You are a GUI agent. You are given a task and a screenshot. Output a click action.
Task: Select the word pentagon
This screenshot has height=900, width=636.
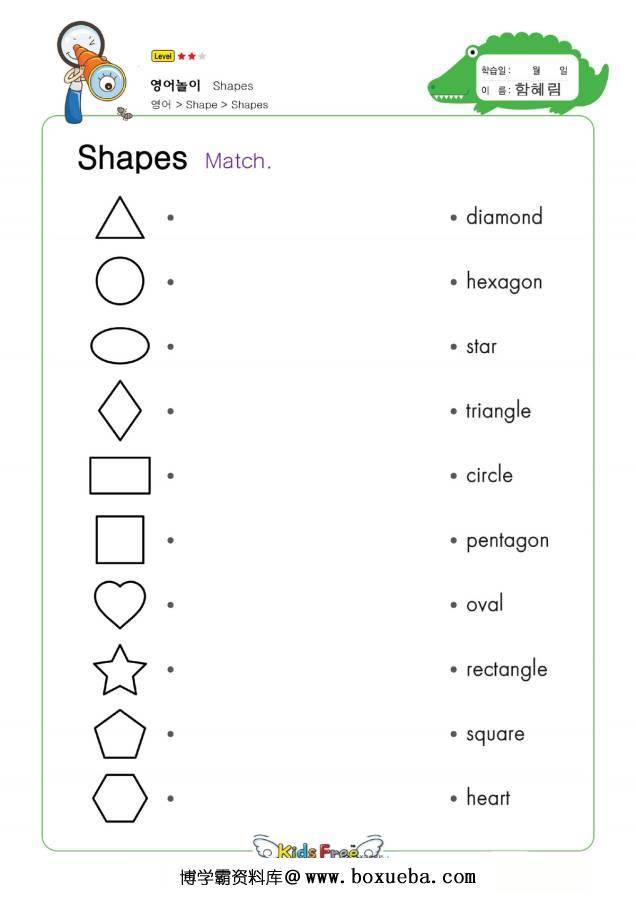click(x=507, y=541)
